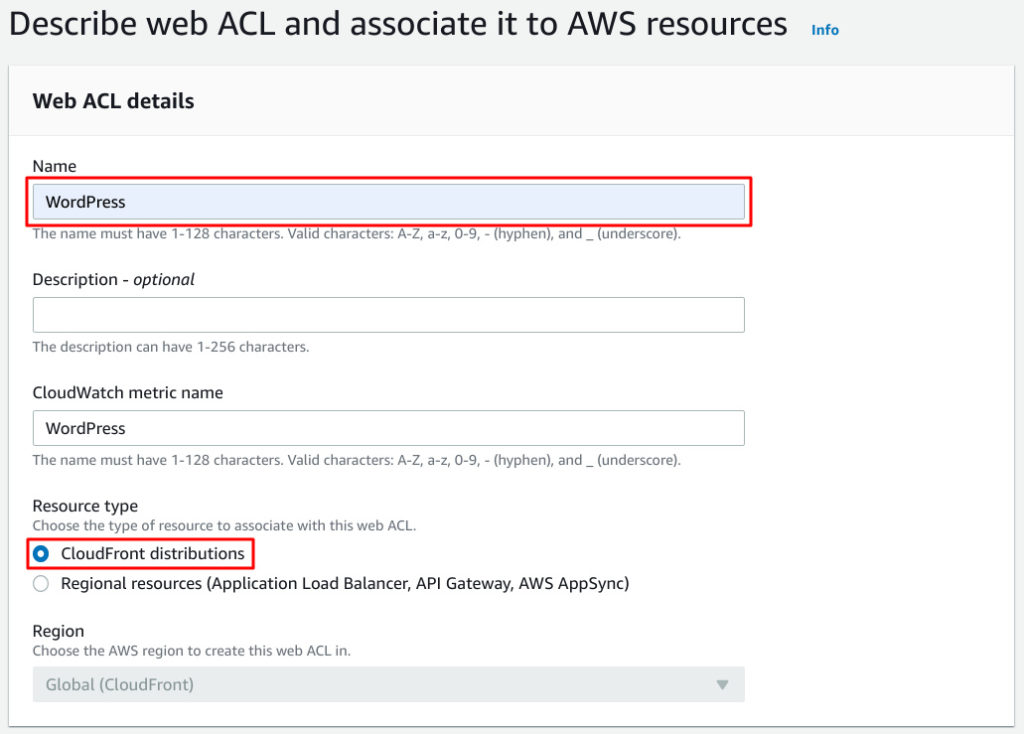The width and height of the screenshot is (1024, 734).
Task: Click the Name input field containing WordPress
Action: tap(389, 202)
